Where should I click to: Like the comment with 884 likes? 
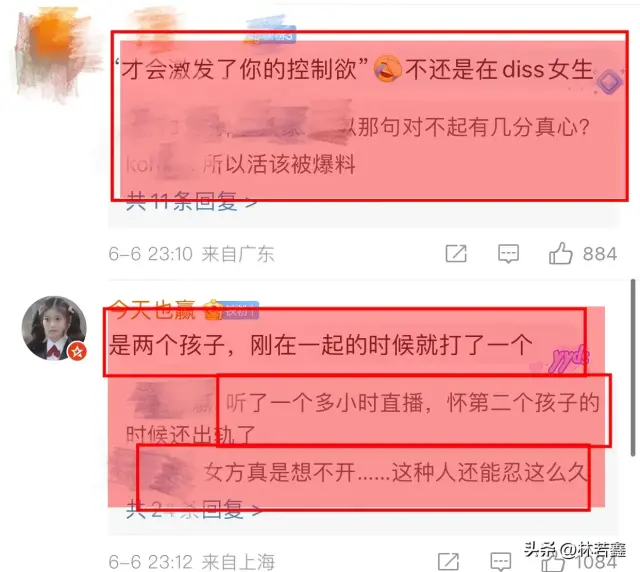click(560, 254)
